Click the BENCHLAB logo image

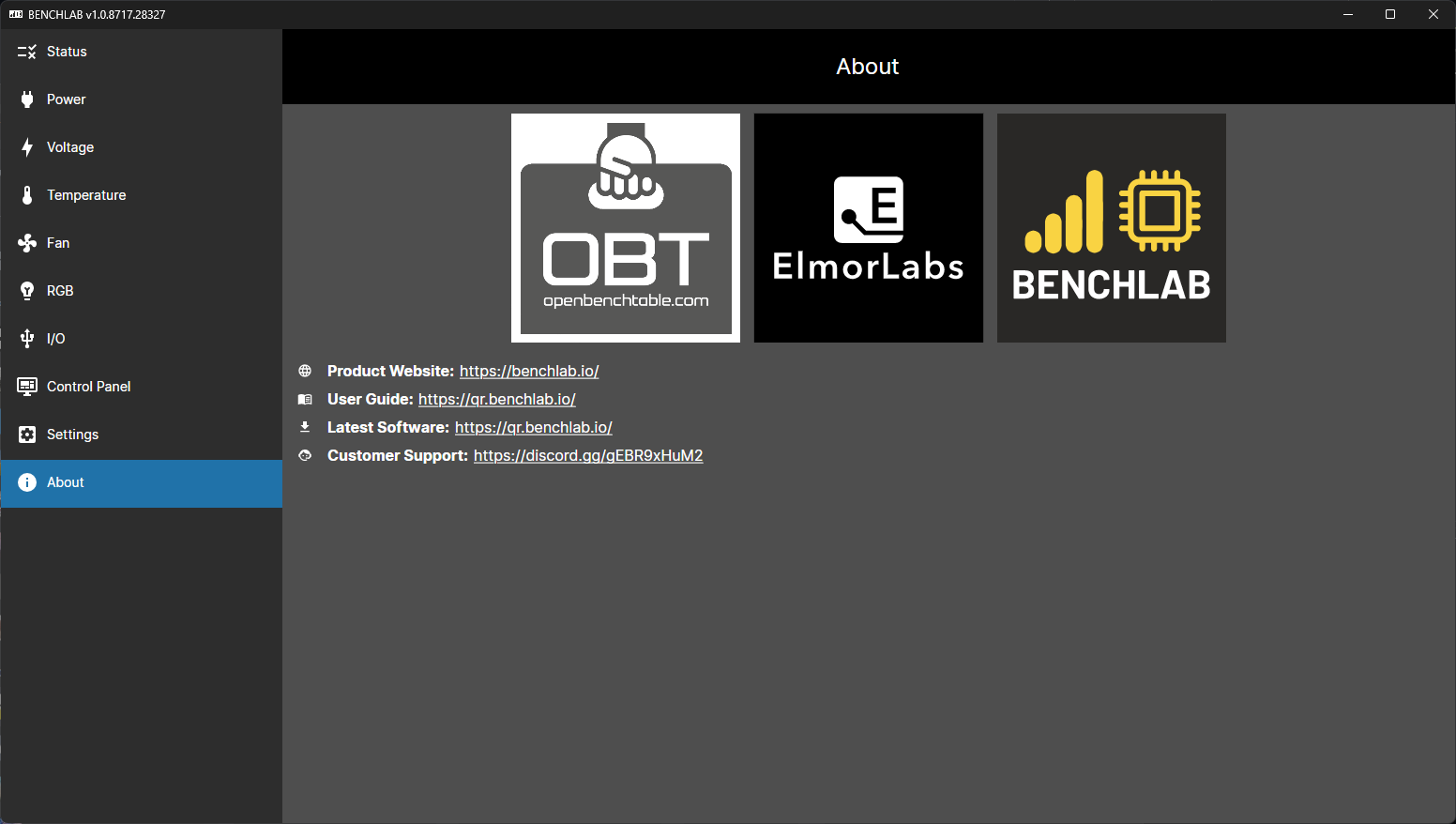pos(1112,228)
